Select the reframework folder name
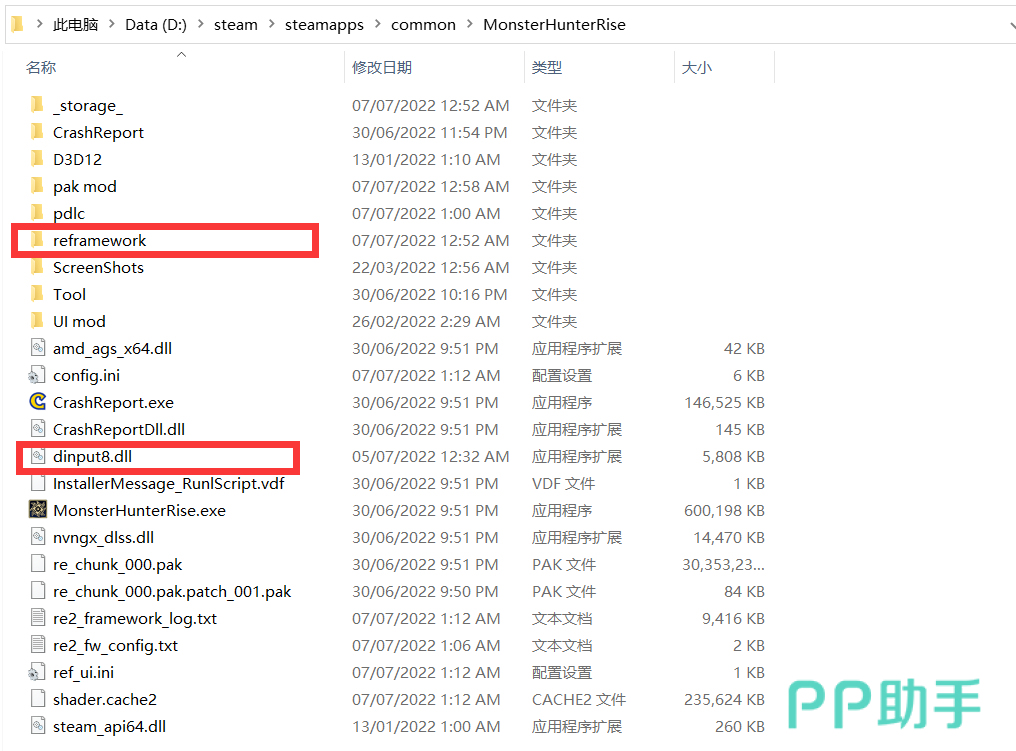 tap(100, 240)
